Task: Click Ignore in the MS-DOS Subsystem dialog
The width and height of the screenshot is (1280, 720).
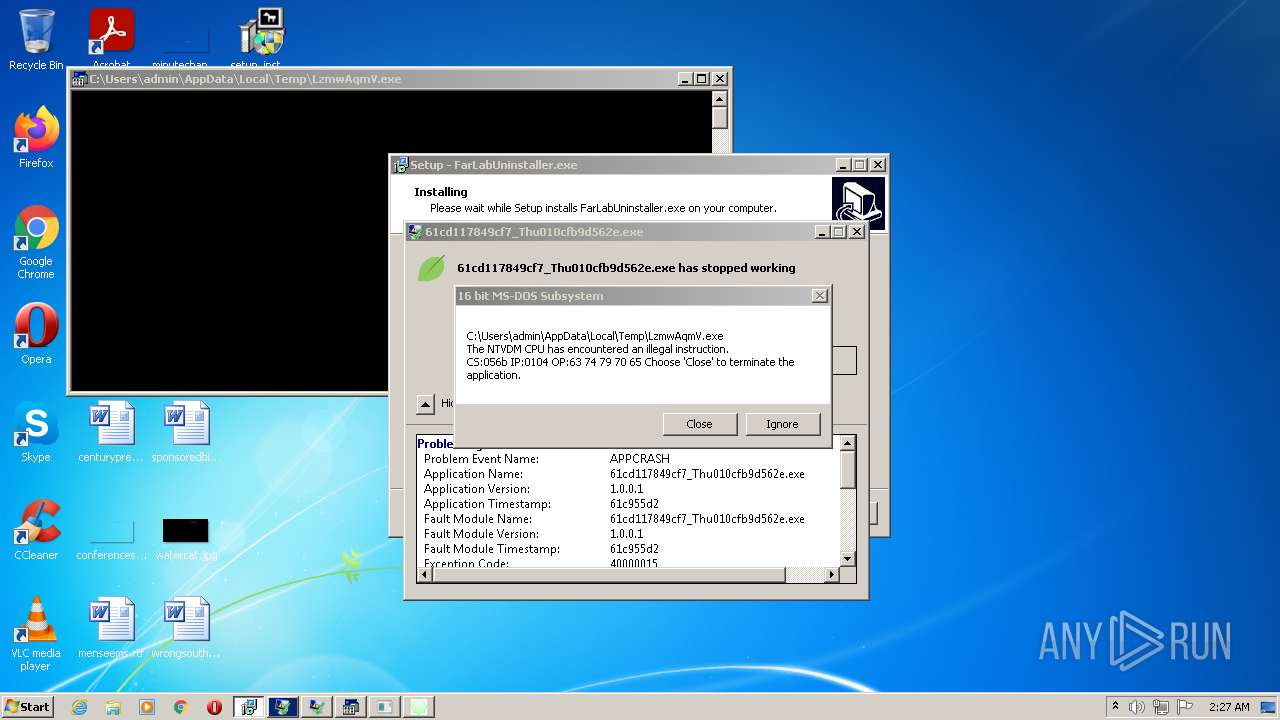Action: [782, 424]
